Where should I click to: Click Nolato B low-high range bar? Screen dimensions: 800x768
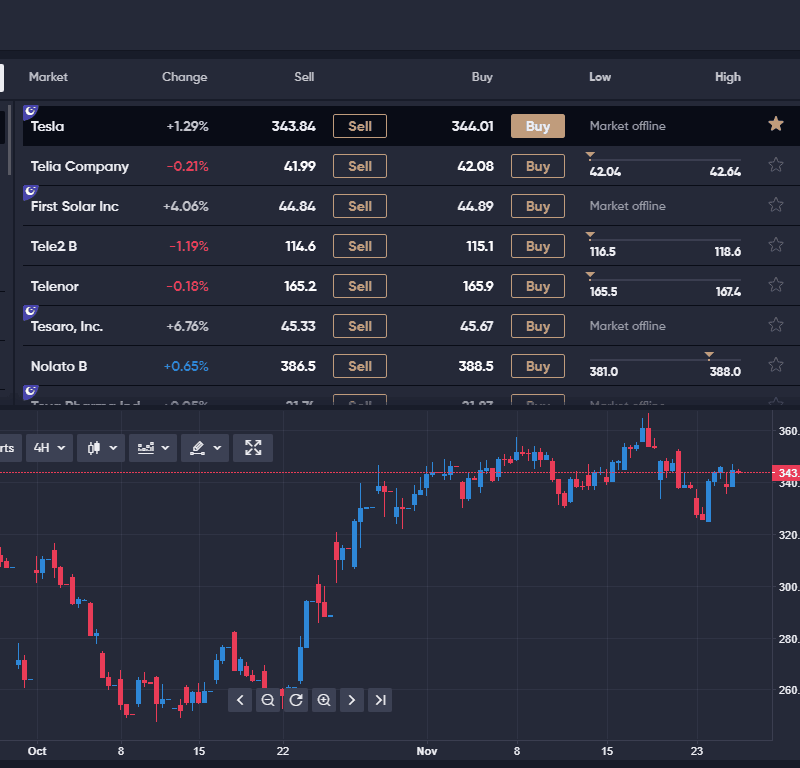click(x=665, y=359)
